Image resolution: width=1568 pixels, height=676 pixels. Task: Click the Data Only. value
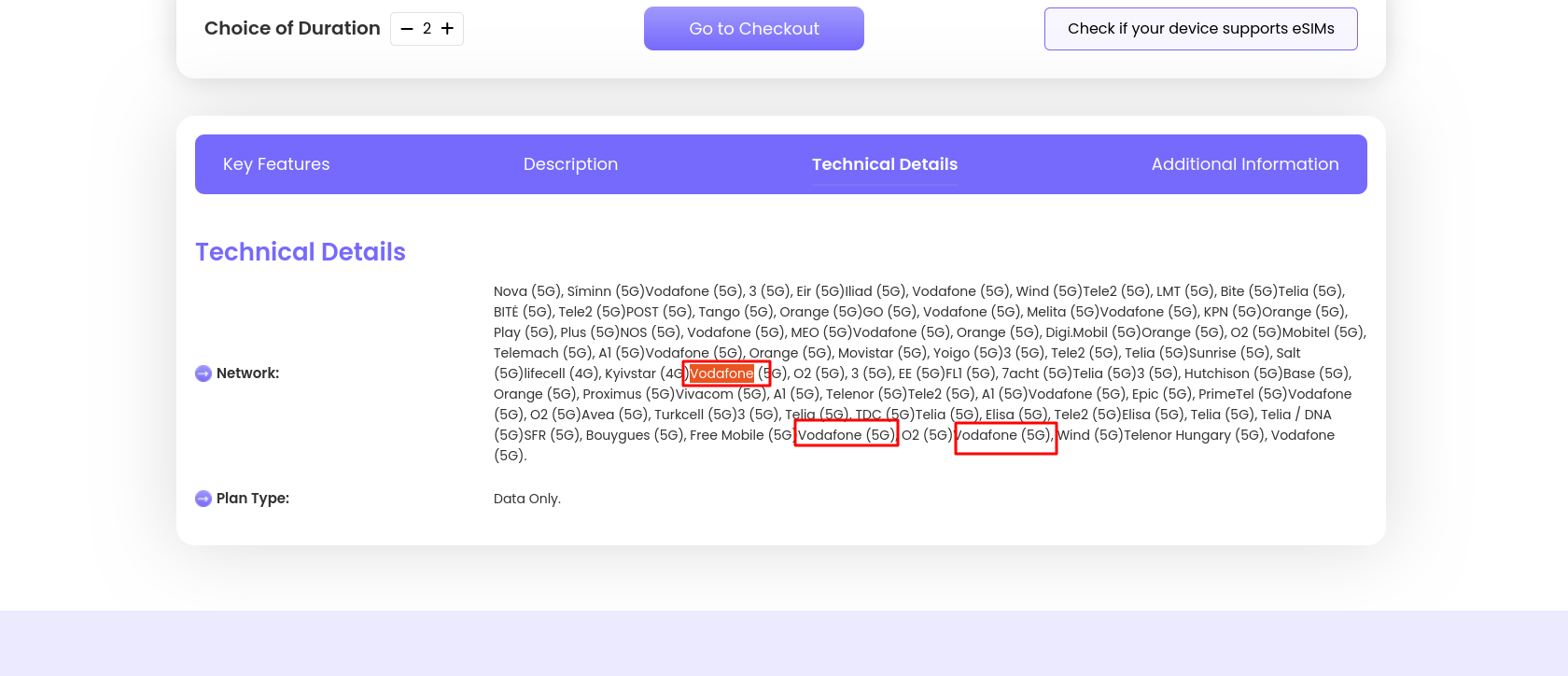[527, 499]
